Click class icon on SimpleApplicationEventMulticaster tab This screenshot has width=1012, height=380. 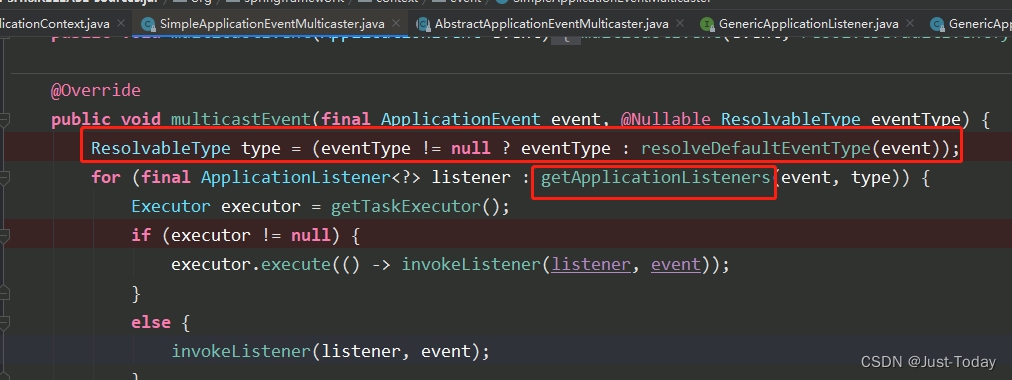pyautogui.click(x=148, y=25)
